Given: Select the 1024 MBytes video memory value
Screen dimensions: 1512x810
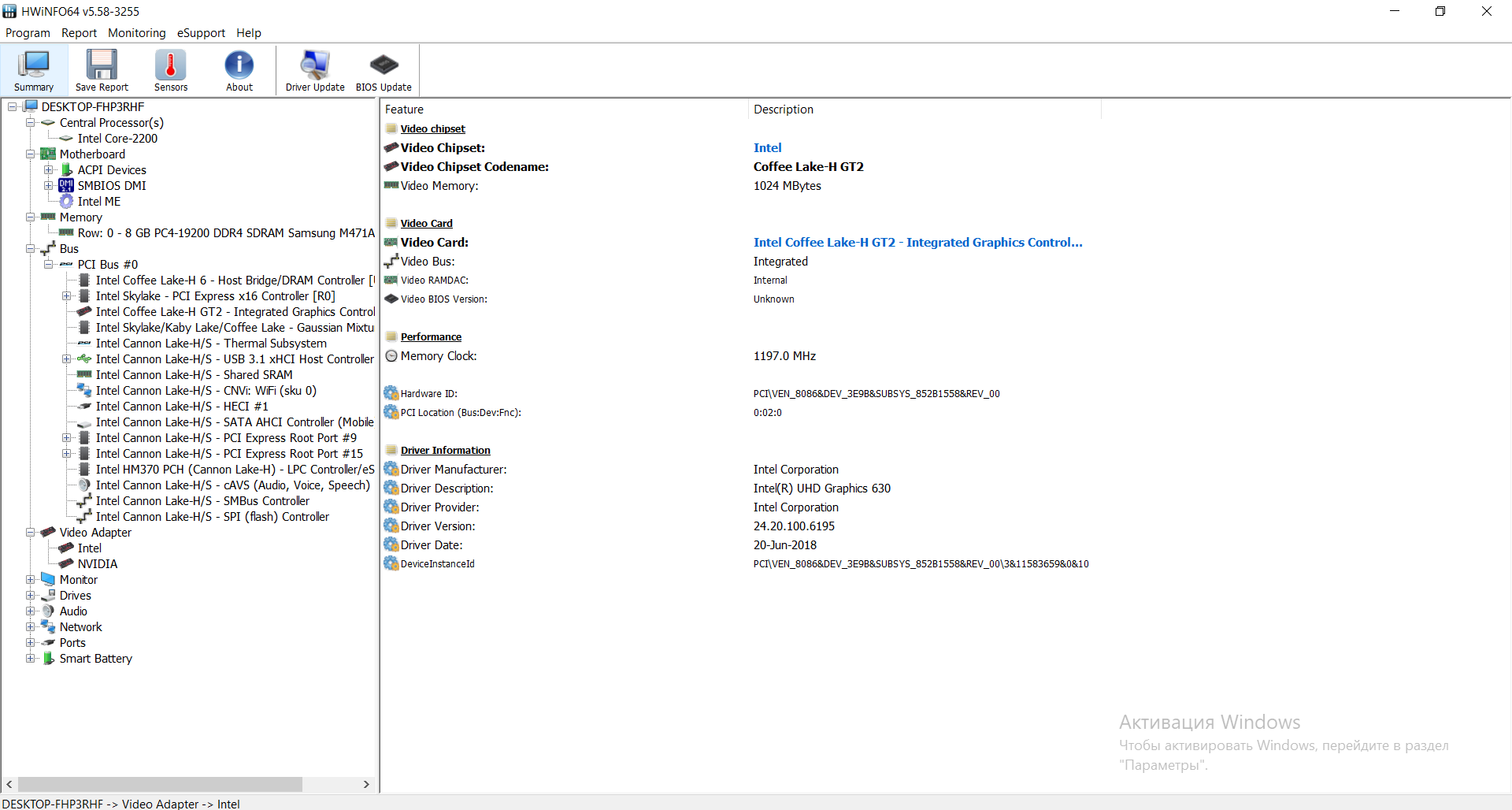Looking at the screenshot, I should (x=787, y=185).
